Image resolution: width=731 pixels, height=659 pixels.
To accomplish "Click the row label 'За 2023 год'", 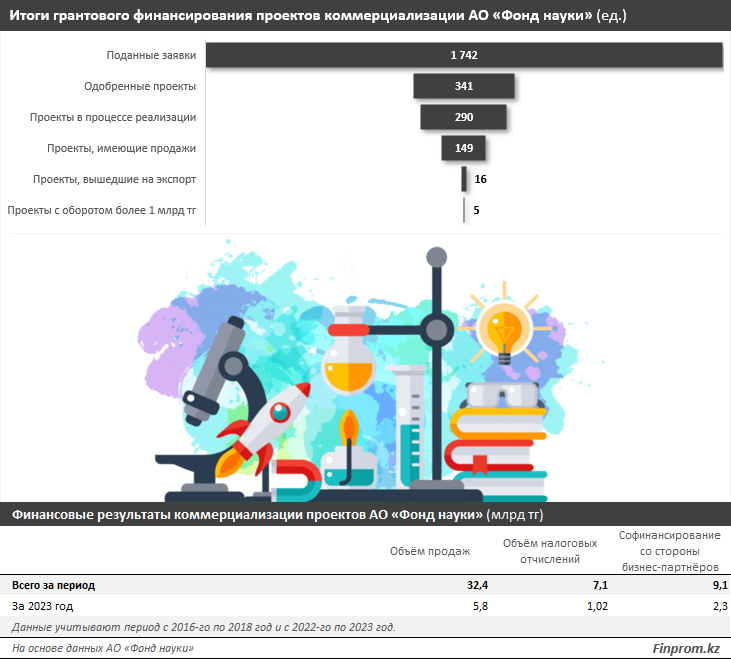I will pyautogui.click(x=42, y=606).
